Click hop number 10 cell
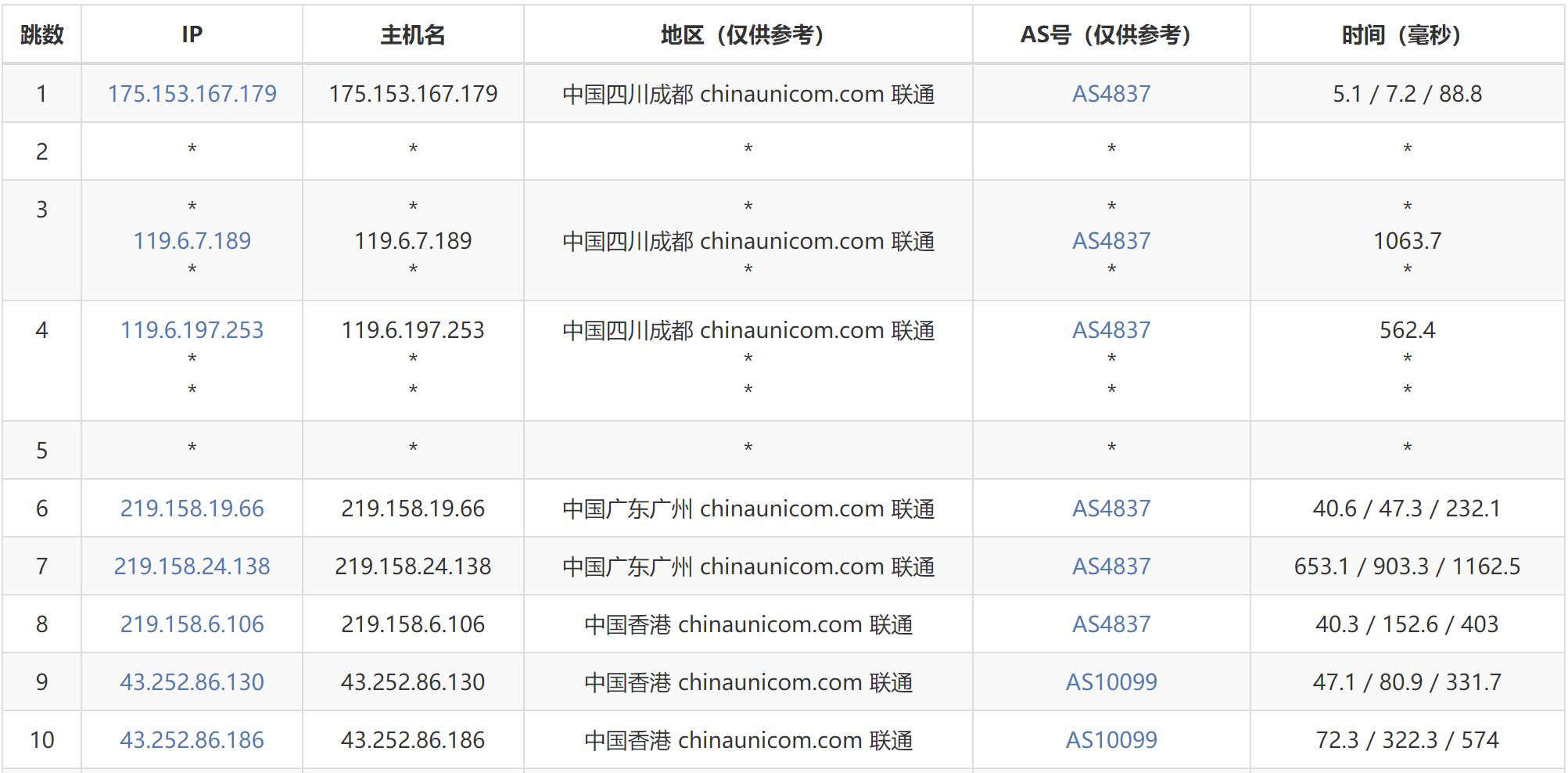Image resolution: width=1568 pixels, height=773 pixels. pyautogui.click(x=42, y=740)
